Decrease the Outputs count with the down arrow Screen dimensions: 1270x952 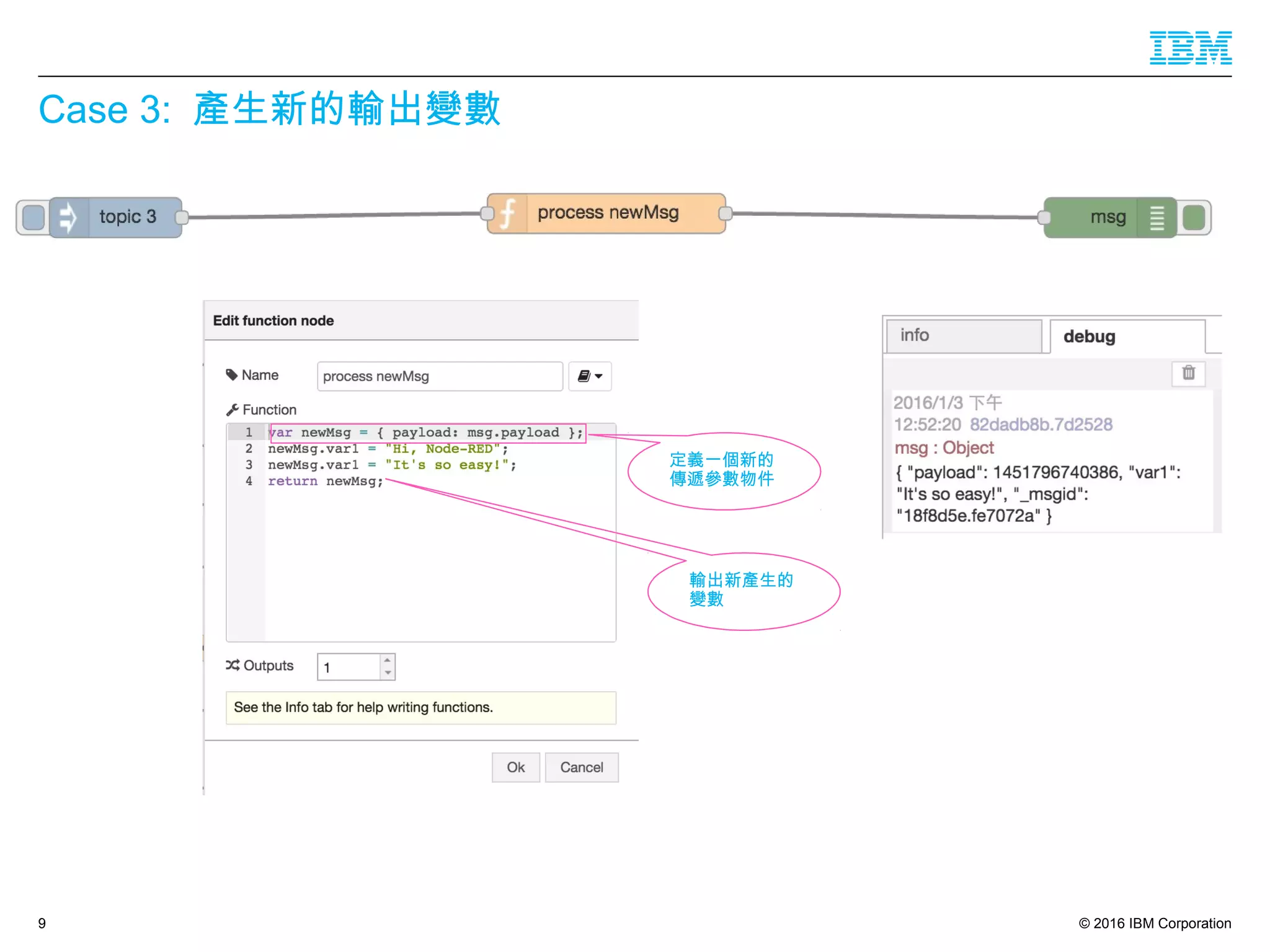point(388,673)
